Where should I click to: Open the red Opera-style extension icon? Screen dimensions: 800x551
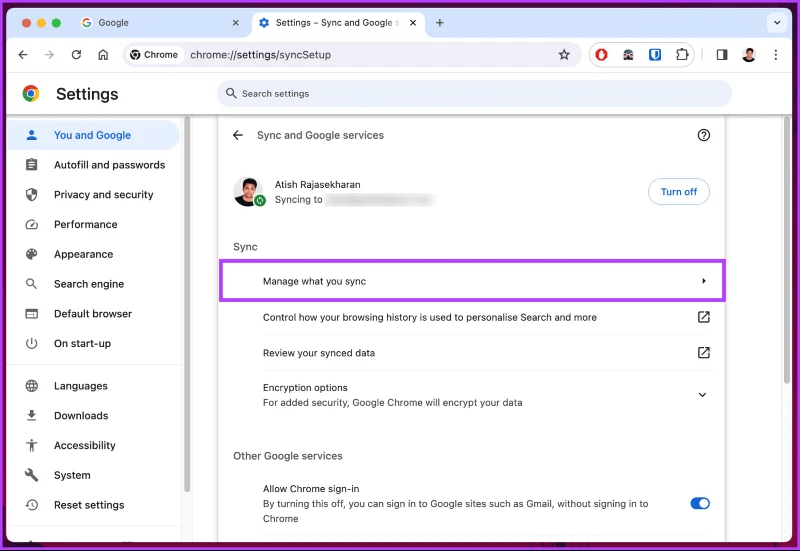tap(602, 55)
